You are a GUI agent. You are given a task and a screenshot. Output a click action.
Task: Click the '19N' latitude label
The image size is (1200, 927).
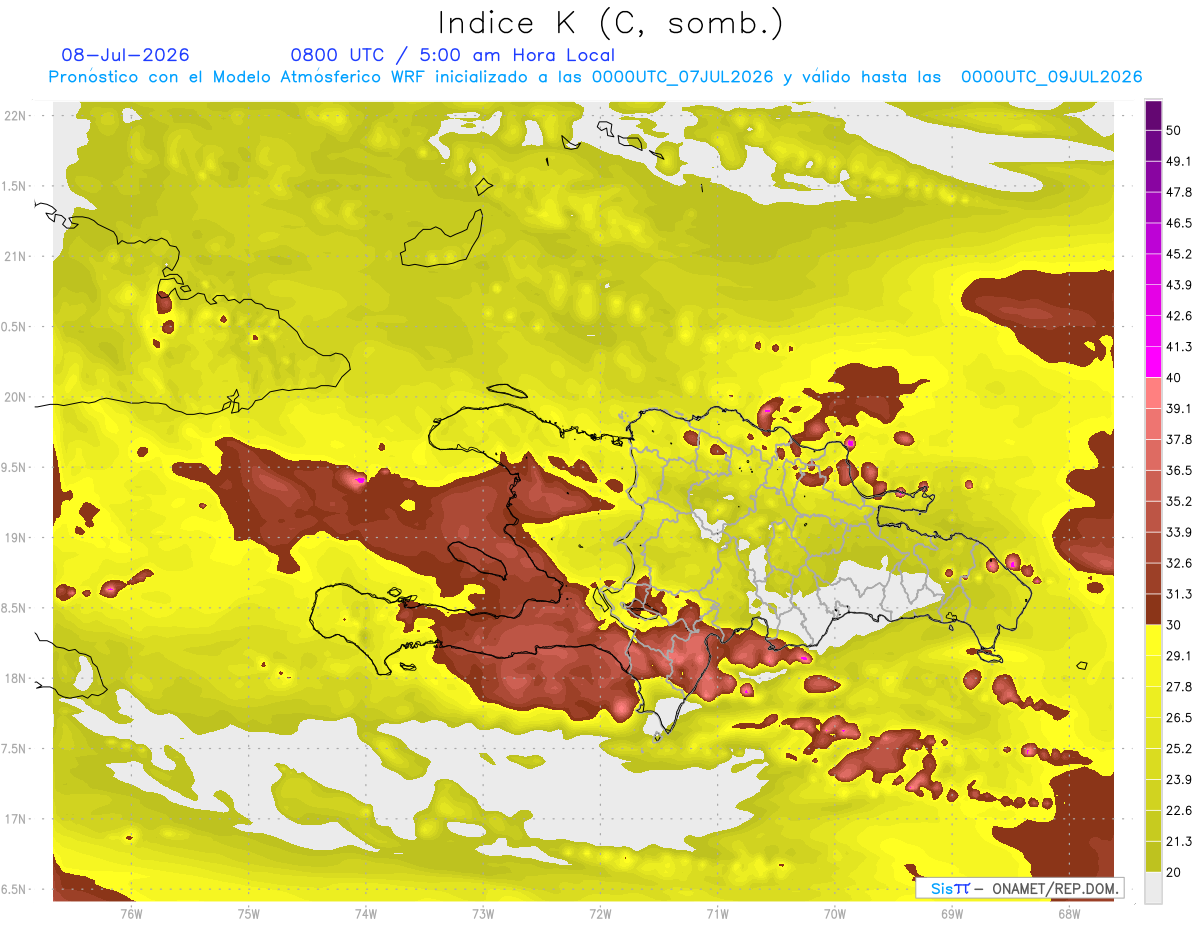click(15, 538)
